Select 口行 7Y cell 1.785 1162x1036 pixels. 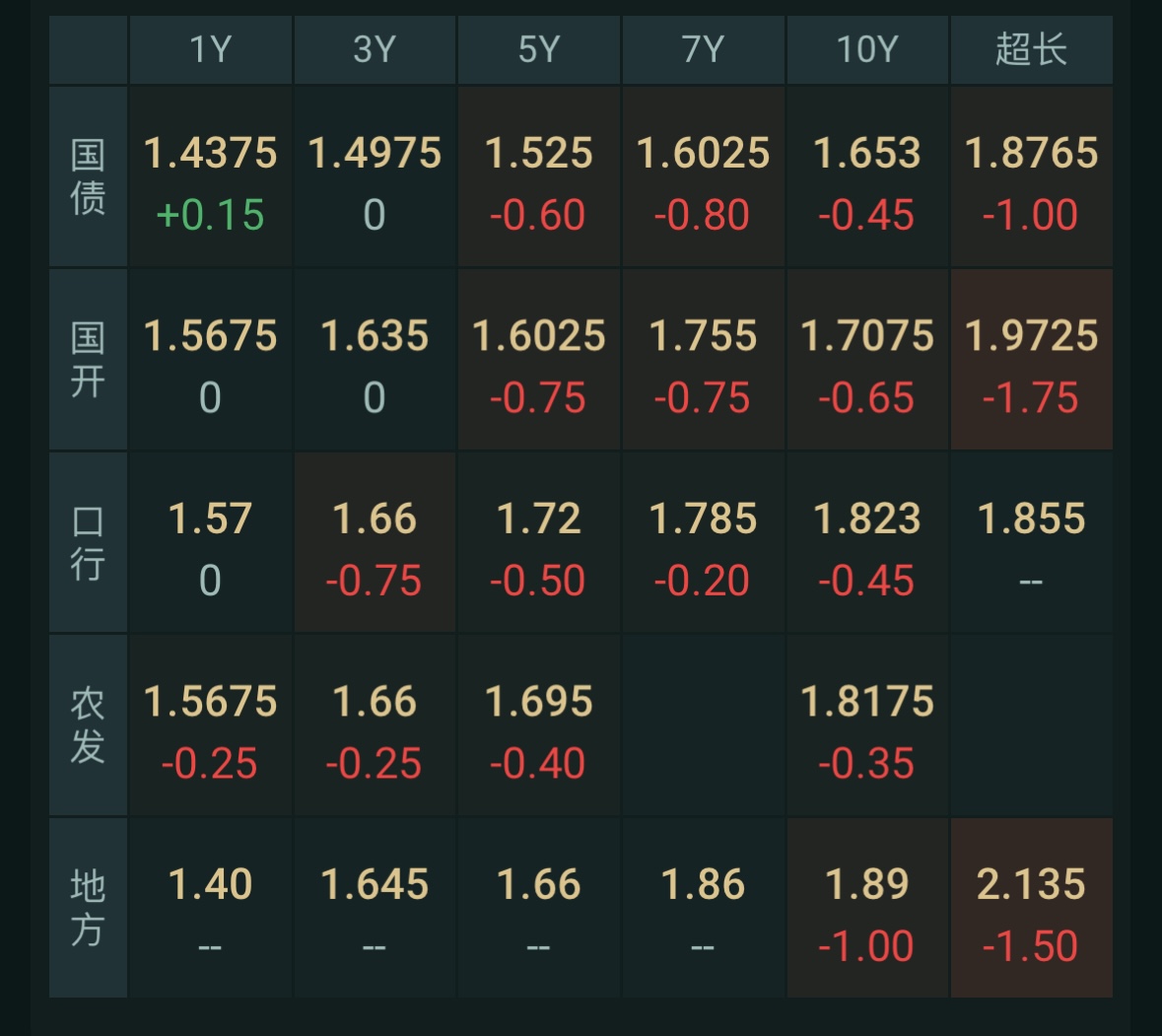(x=703, y=542)
